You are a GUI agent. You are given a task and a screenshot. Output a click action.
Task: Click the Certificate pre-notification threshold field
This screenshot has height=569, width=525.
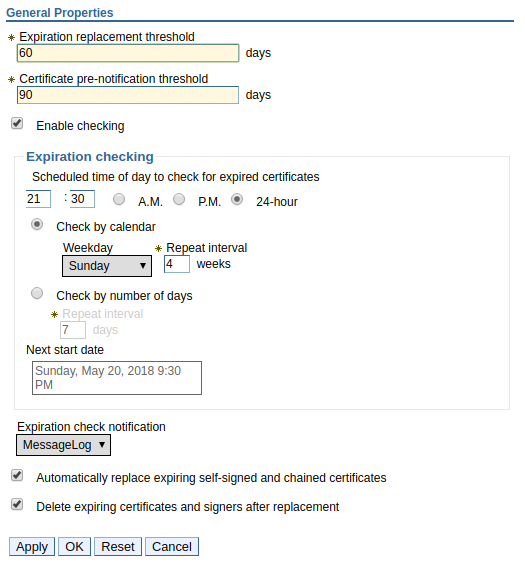[x=128, y=95]
